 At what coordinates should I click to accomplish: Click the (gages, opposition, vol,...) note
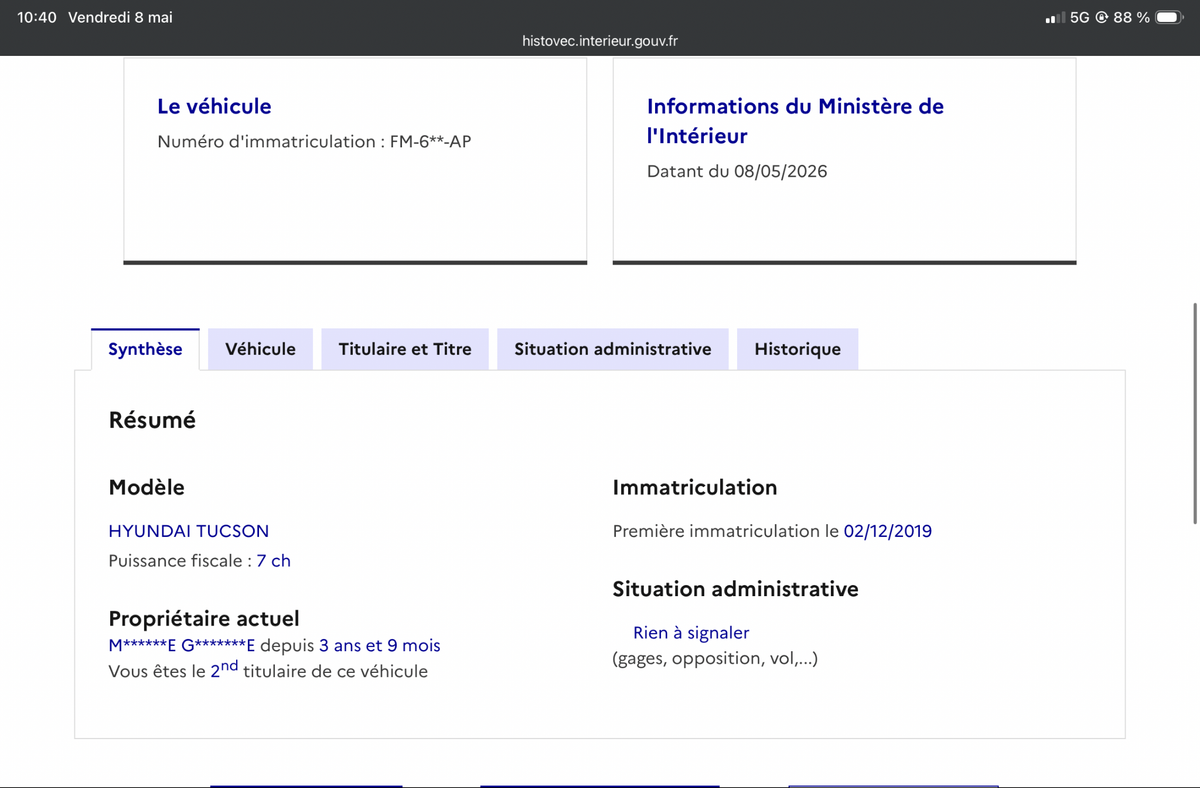(x=715, y=659)
